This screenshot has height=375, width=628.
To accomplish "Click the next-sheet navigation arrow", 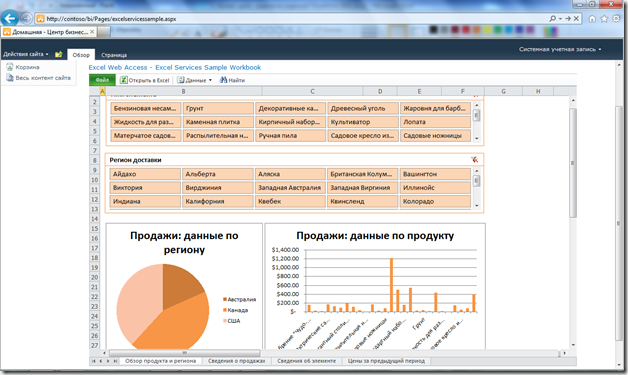I will click(x=108, y=361).
